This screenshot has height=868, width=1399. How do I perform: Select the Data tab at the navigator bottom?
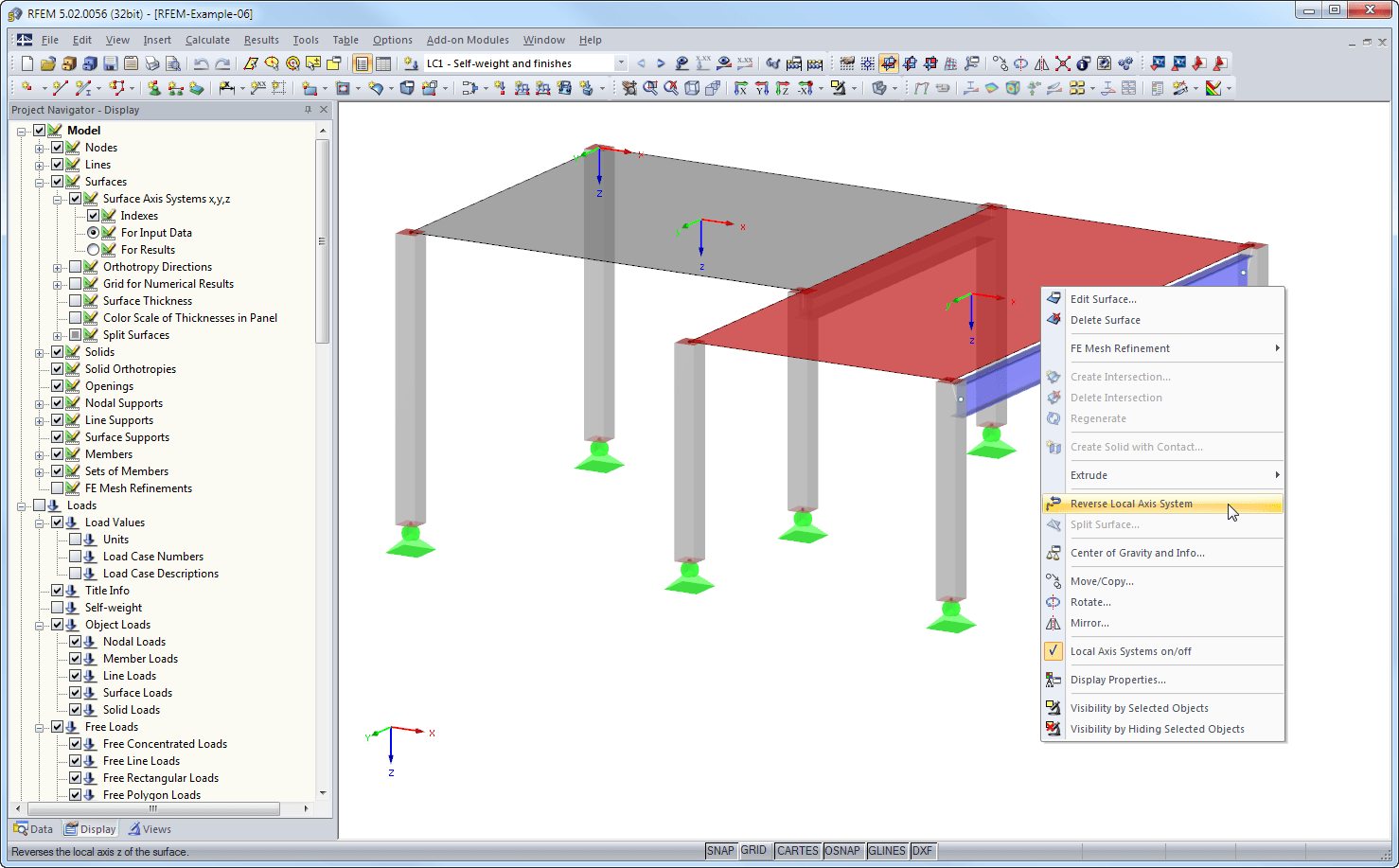pyautogui.click(x=33, y=828)
